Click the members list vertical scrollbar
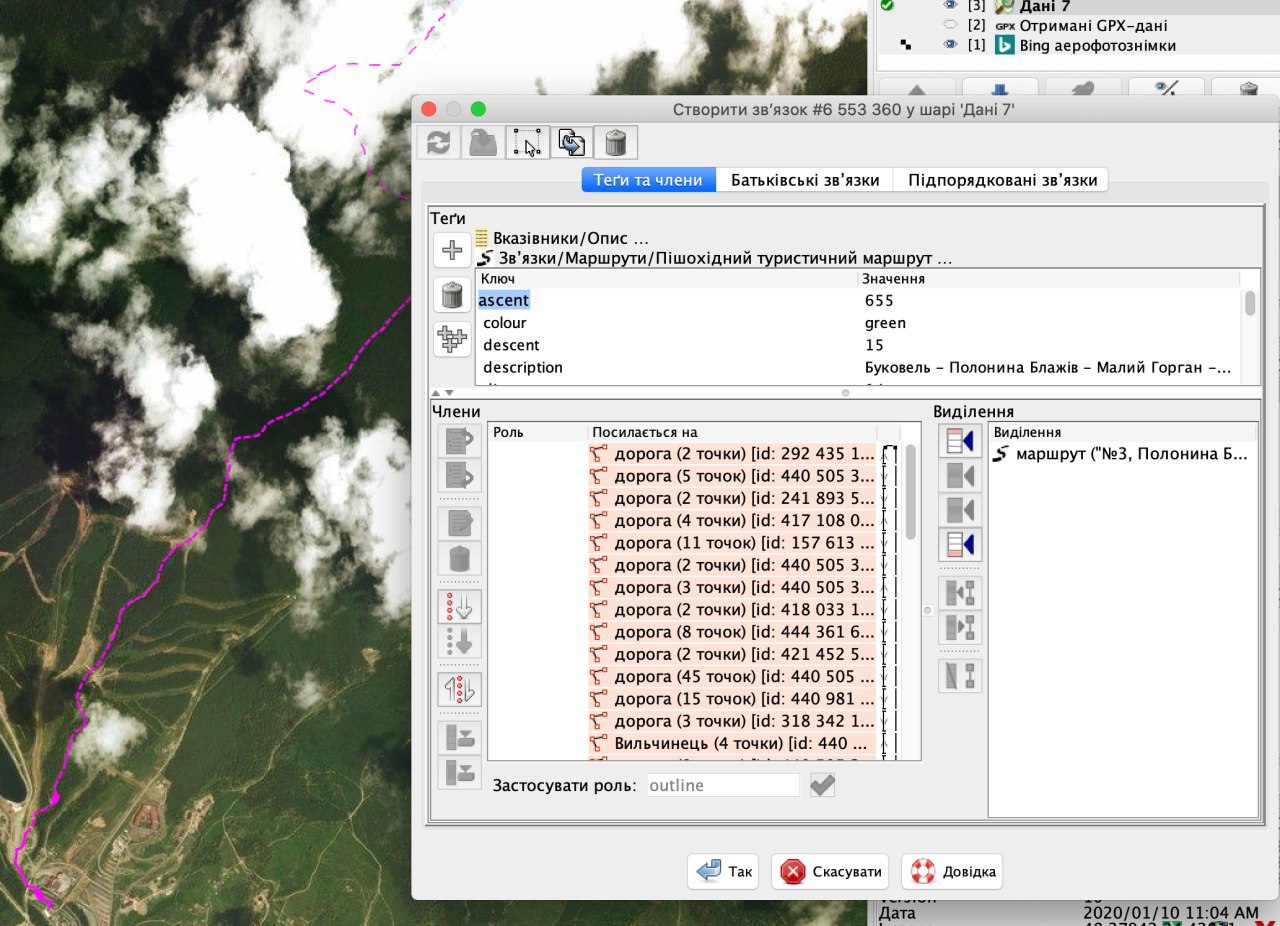1280x926 pixels. tap(911, 492)
